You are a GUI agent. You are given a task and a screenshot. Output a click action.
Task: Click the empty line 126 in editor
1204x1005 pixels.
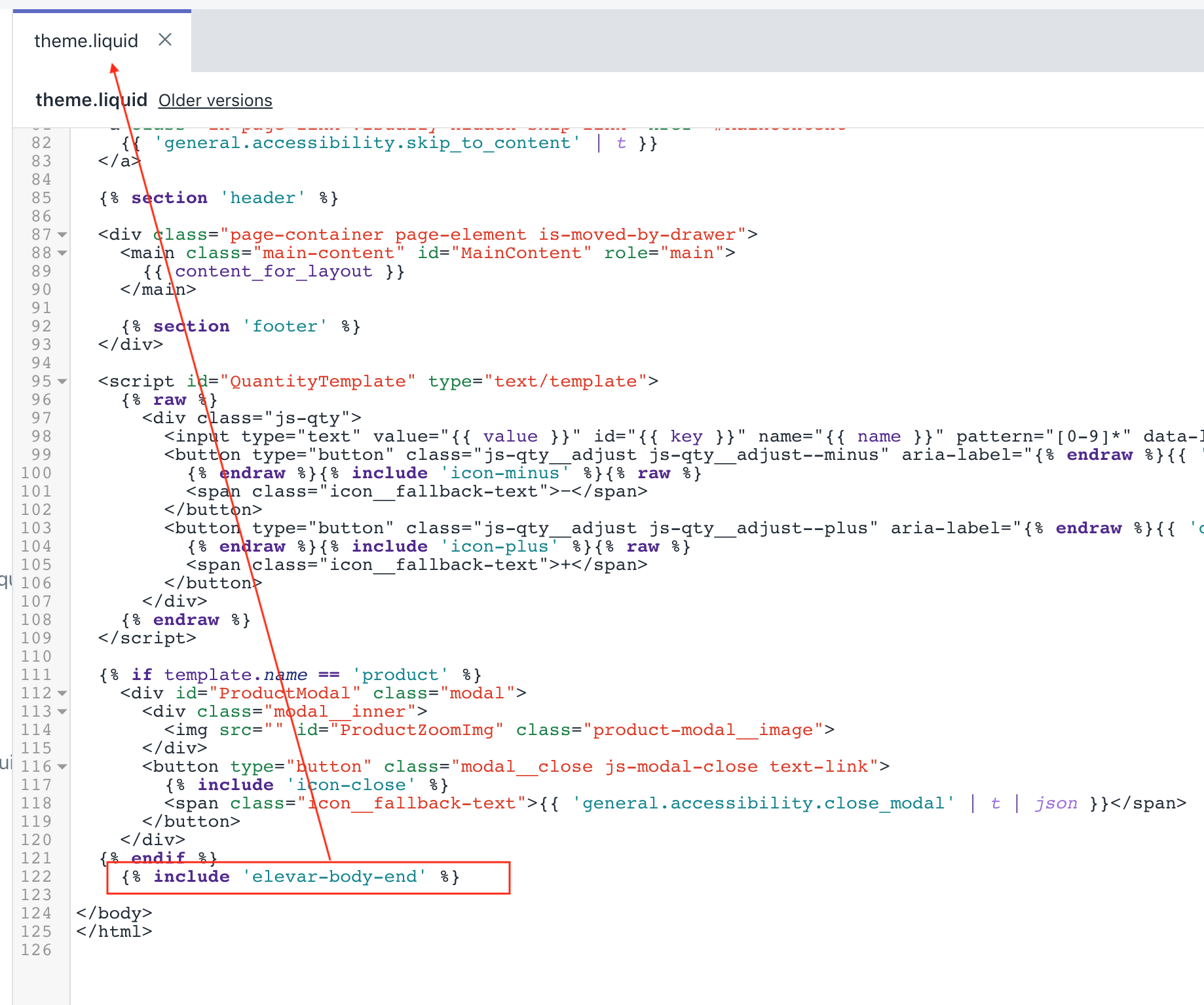[635, 950]
